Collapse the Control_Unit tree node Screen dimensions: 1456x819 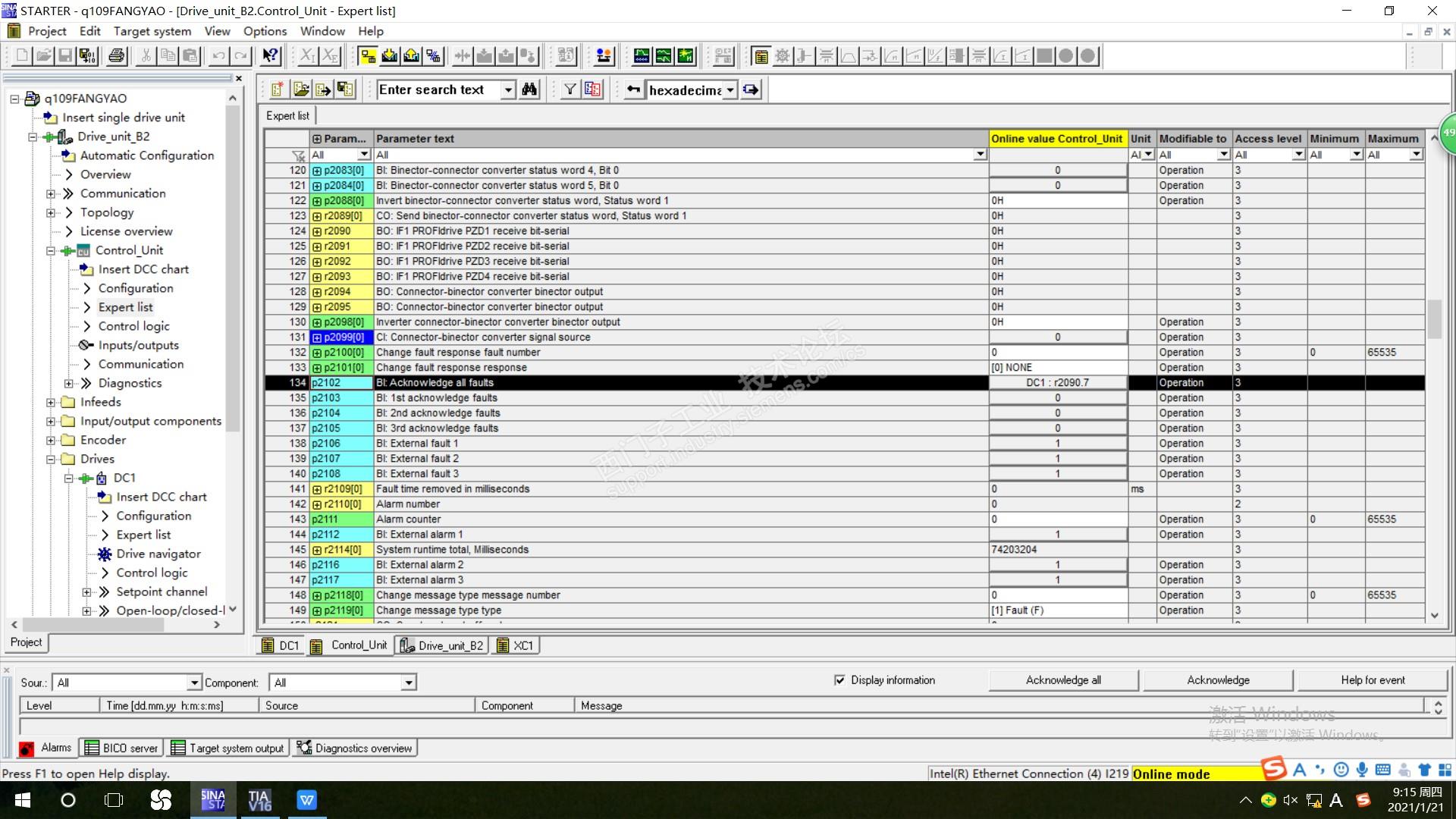pyautogui.click(x=51, y=250)
